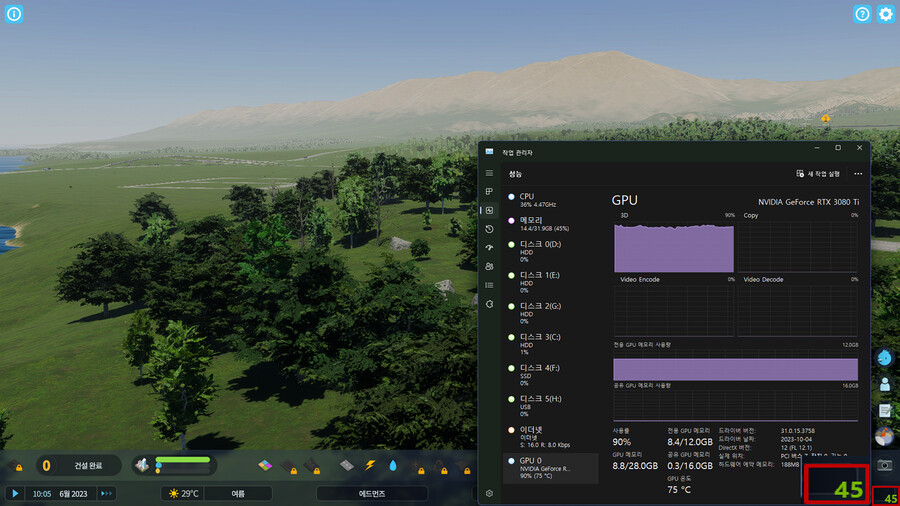Open the water and sewage droplet tool
Viewport: 900px width, 506px height.
pyautogui.click(x=393, y=466)
